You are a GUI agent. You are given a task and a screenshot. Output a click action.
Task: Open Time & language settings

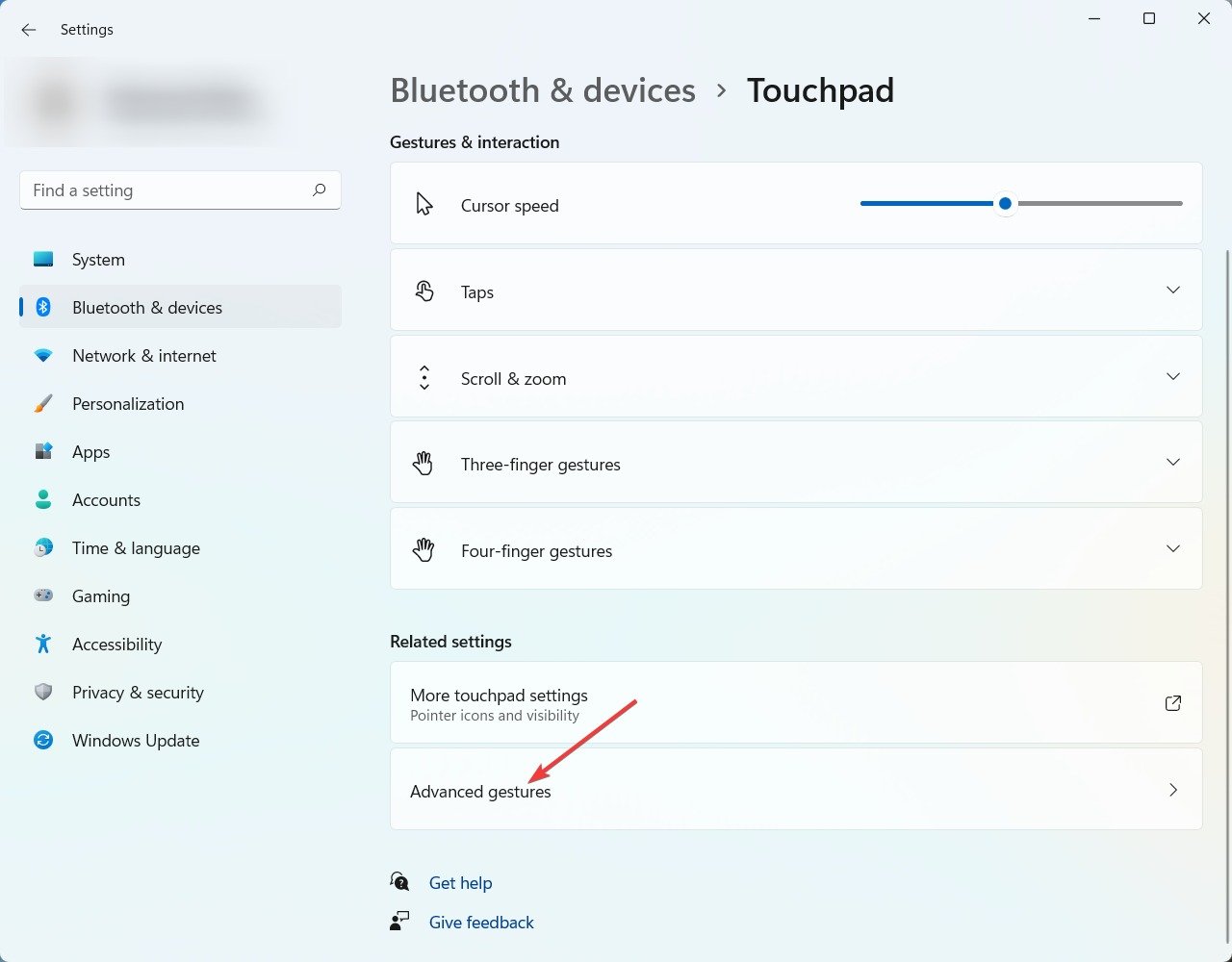point(136,548)
